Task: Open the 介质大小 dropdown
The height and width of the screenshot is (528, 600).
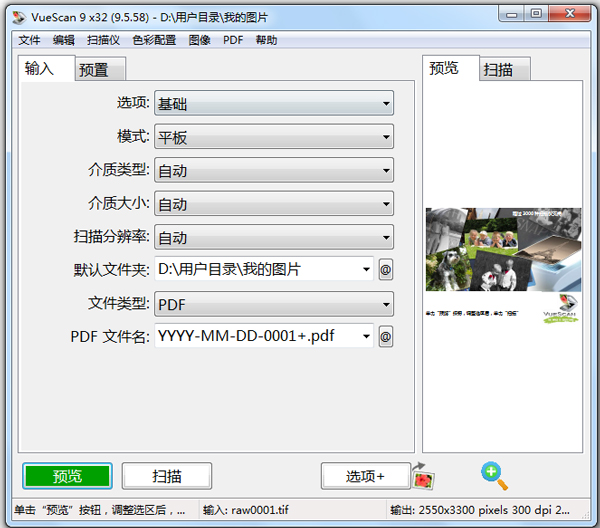Action: (274, 204)
